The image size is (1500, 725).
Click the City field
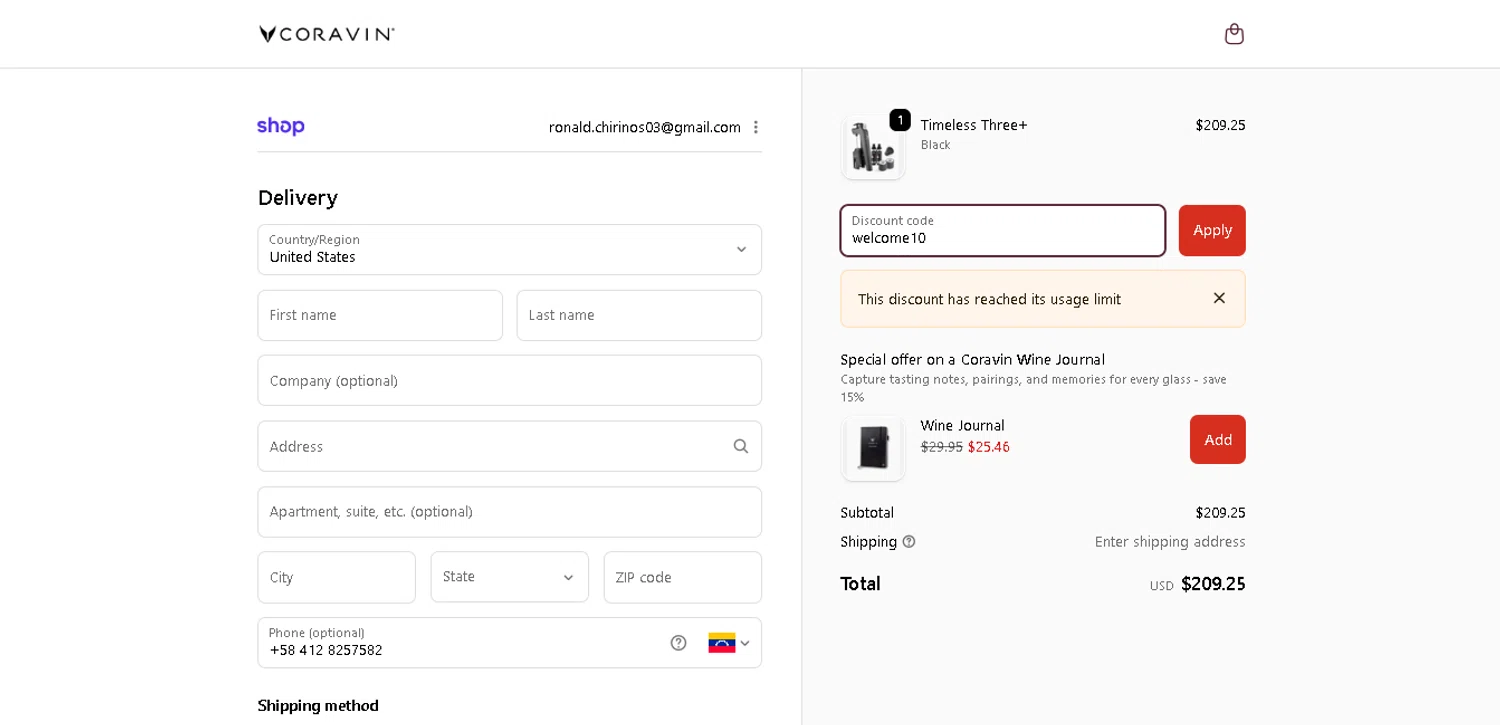click(337, 577)
